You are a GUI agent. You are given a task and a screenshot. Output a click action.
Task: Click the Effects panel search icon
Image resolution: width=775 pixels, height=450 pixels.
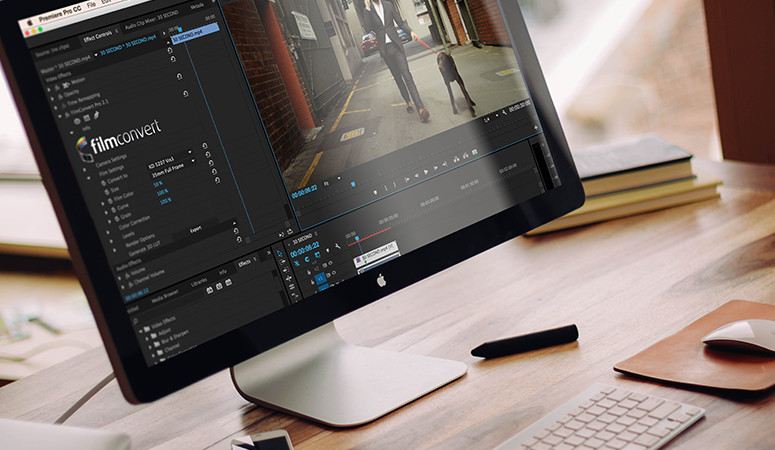pyautogui.click(x=135, y=321)
